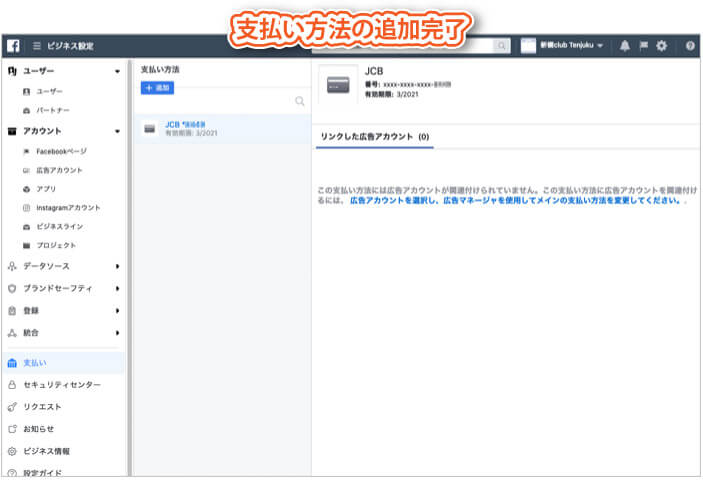Click the アカウント section header icon
Viewport: 703px width, 480px height.
(x=12, y=131)
